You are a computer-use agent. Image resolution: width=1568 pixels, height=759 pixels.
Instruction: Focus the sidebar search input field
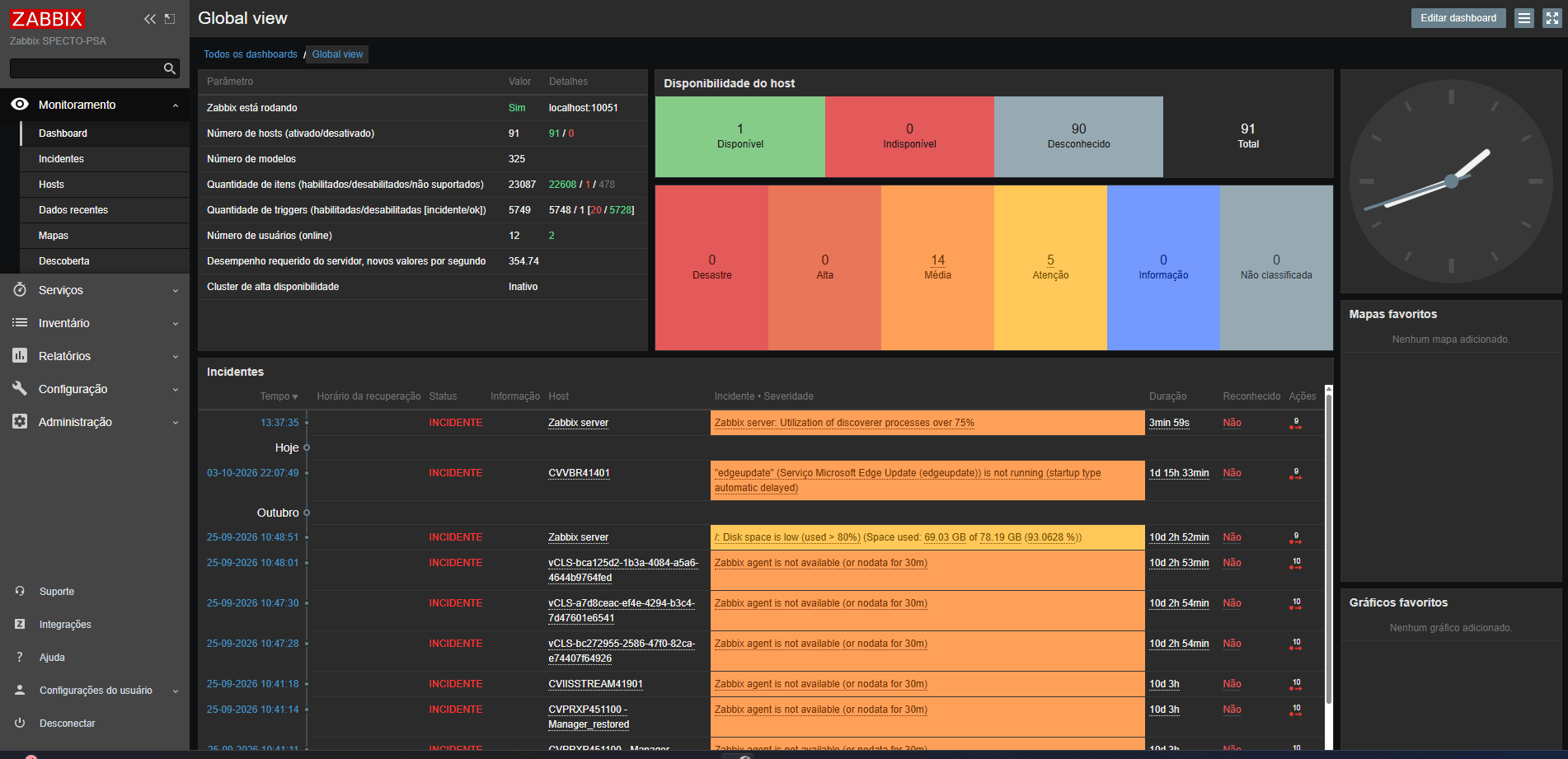click(x=86, y=68)
